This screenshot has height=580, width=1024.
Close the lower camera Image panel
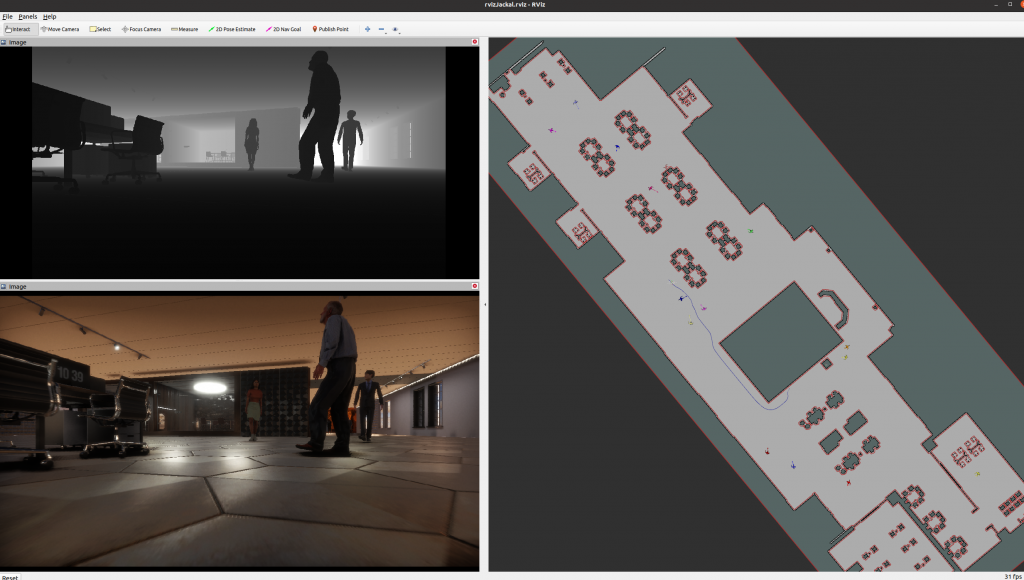click(x=475, y=286)
